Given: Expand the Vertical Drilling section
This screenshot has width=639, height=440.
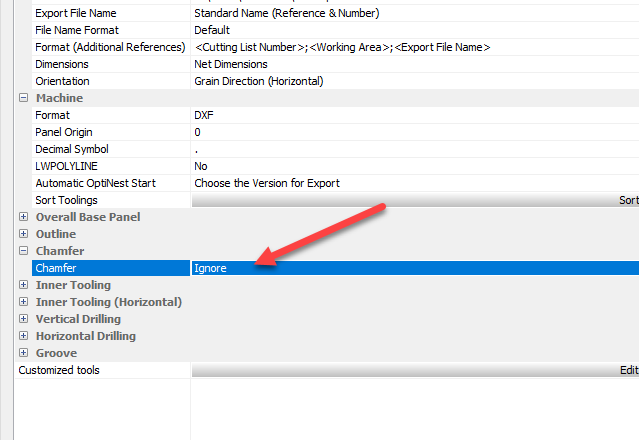Looking at the screenshot, I should point(23,319).
